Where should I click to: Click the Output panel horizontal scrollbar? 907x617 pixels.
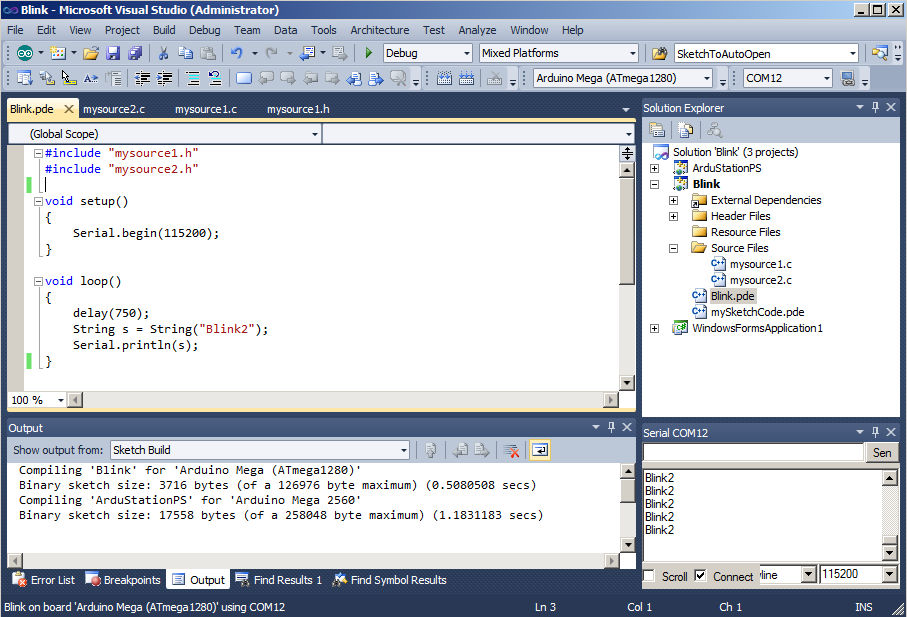coord(312,560)
